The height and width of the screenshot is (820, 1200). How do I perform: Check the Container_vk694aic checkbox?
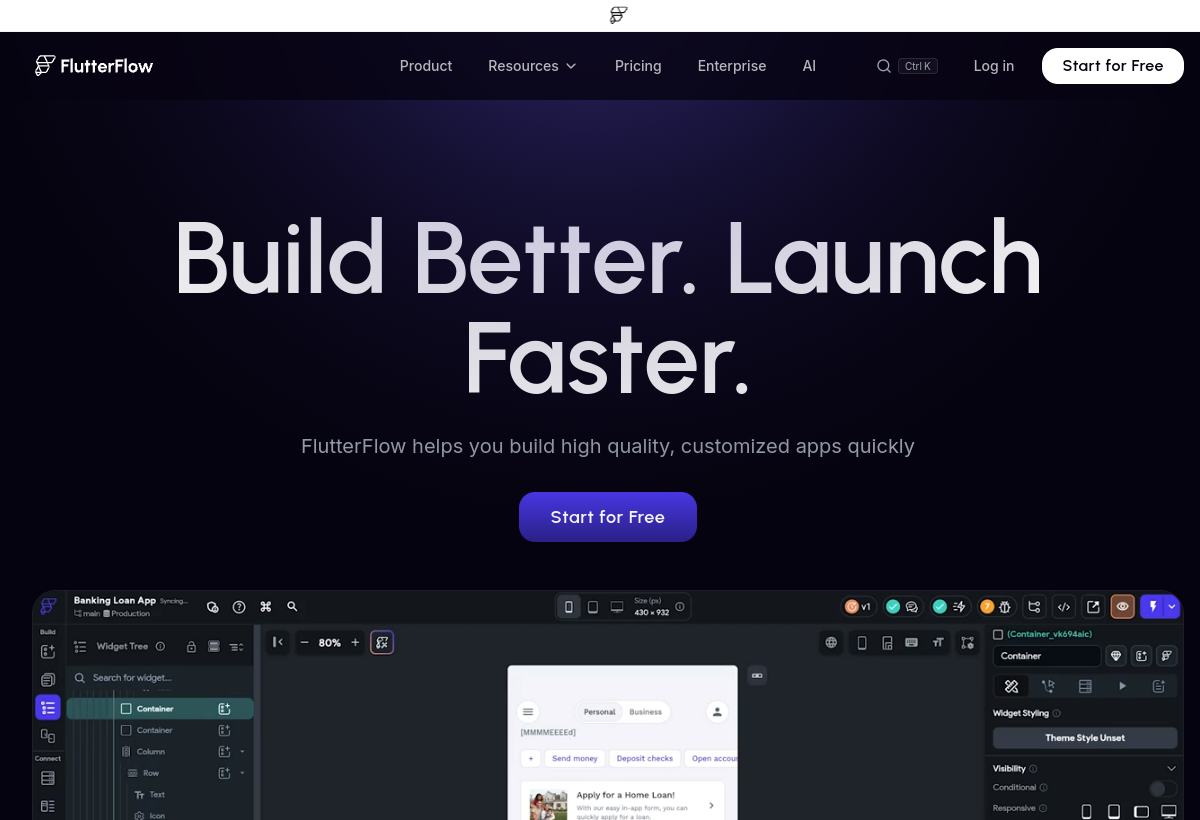998,634
